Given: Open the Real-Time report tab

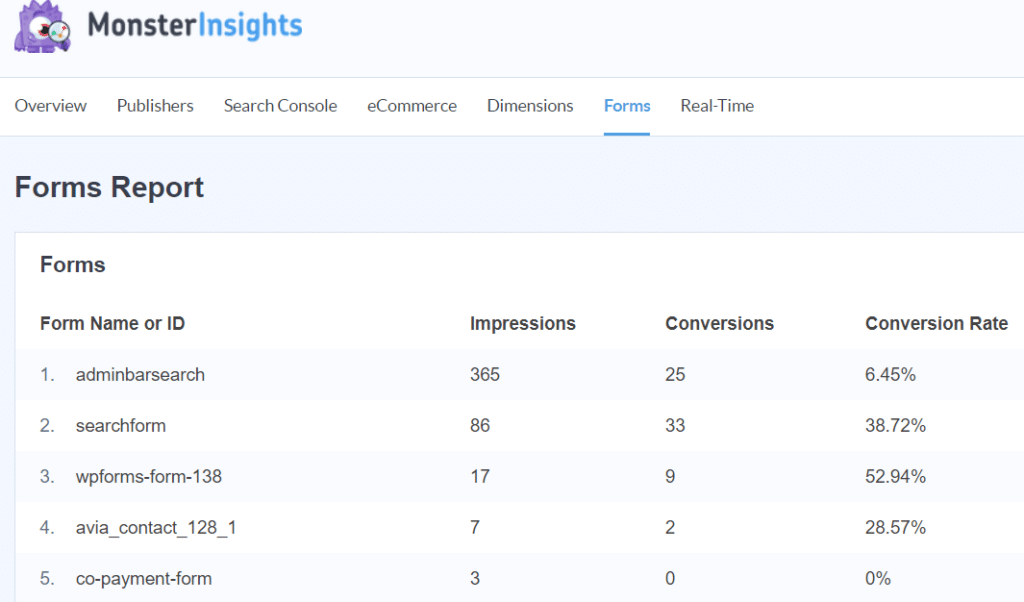Looking at the screenshot, I should 717,106.
